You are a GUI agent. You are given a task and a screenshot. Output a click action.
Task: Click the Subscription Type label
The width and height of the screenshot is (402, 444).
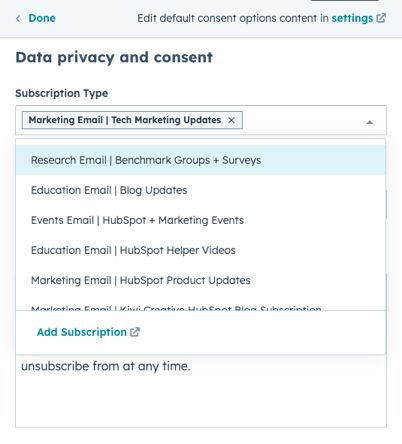pos(62,93)
